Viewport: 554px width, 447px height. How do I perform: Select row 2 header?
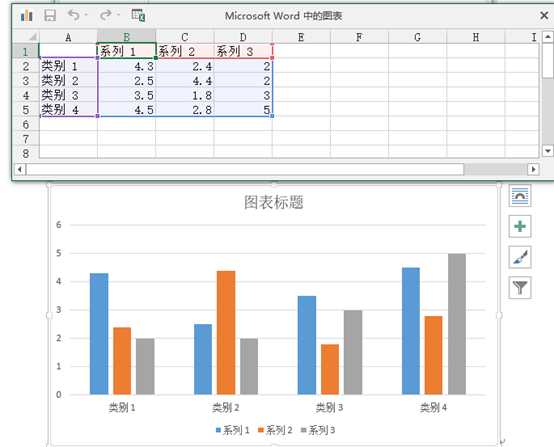25,66
